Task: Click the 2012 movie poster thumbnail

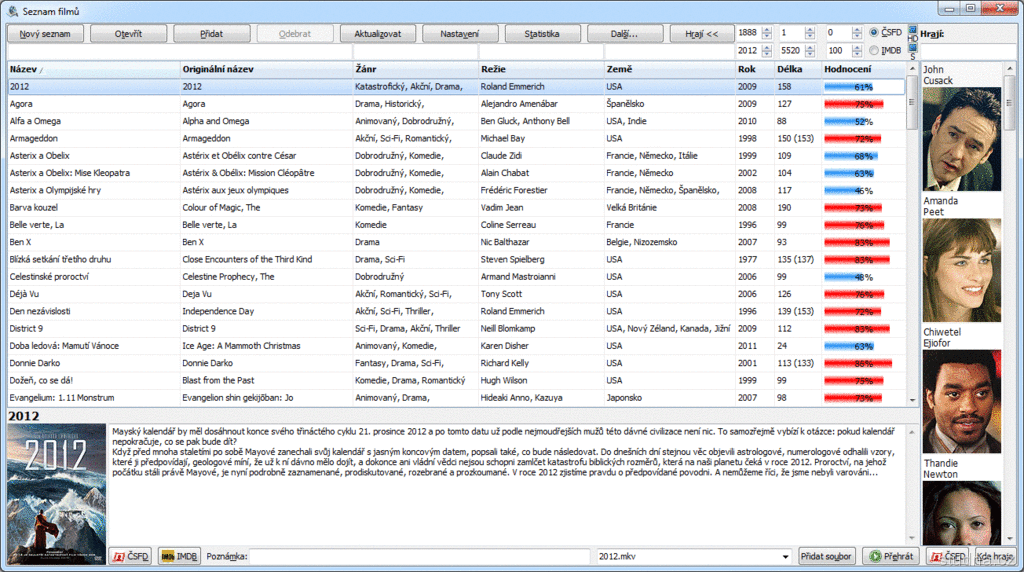Action: click(56, 490)
